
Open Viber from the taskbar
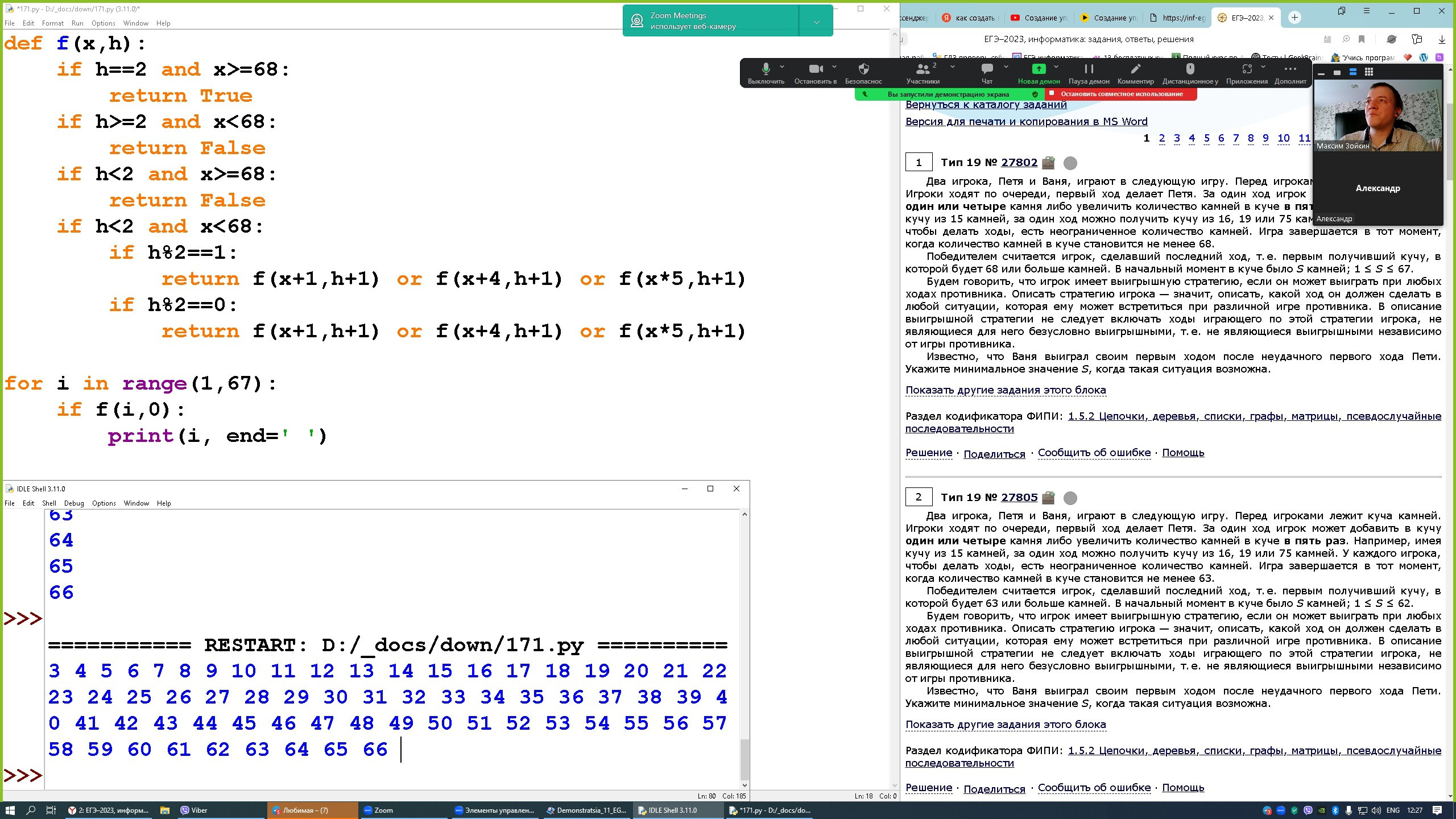193,810
